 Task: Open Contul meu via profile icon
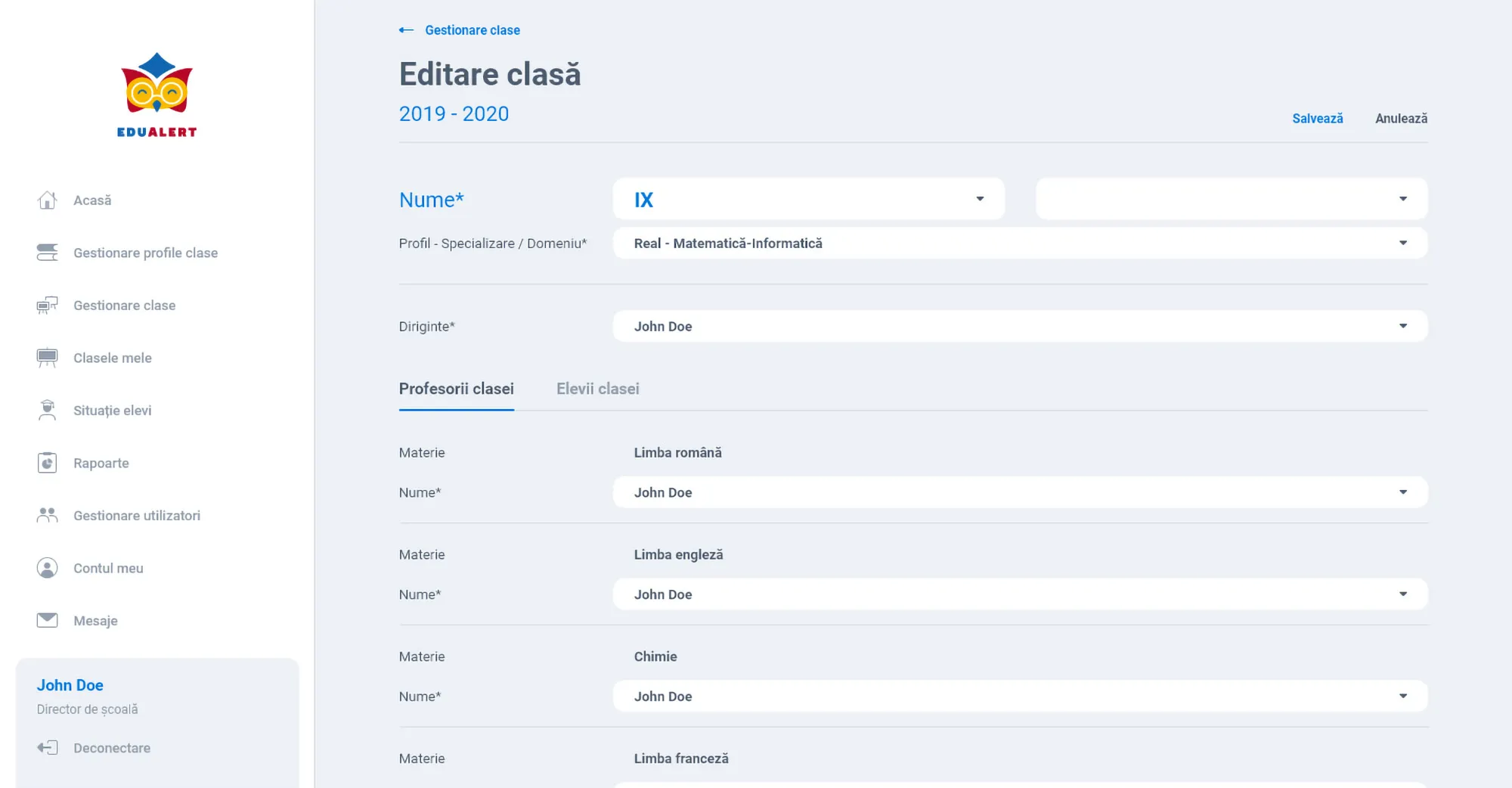tap(47, 568)
